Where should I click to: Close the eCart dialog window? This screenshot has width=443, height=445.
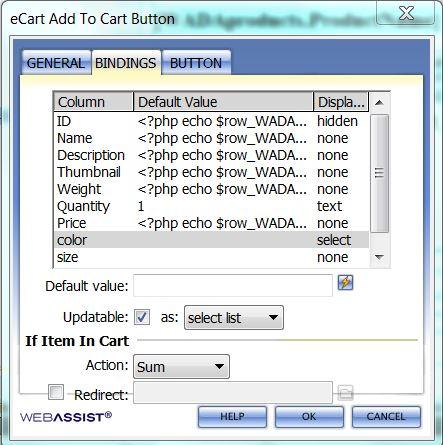click(x=406, y=13)
